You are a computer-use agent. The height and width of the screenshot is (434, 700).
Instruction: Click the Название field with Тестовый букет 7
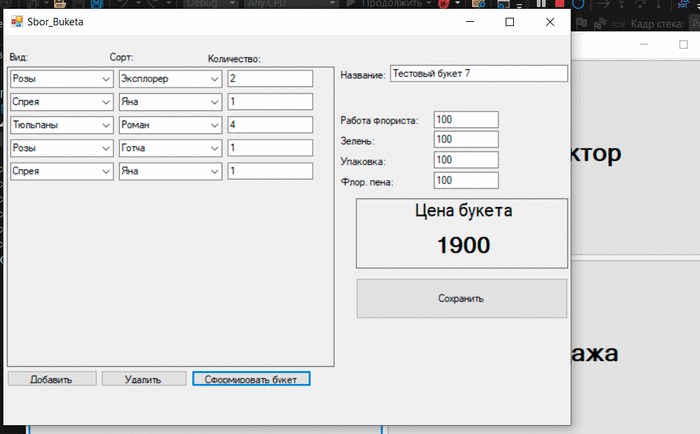[x=479, y=74]
